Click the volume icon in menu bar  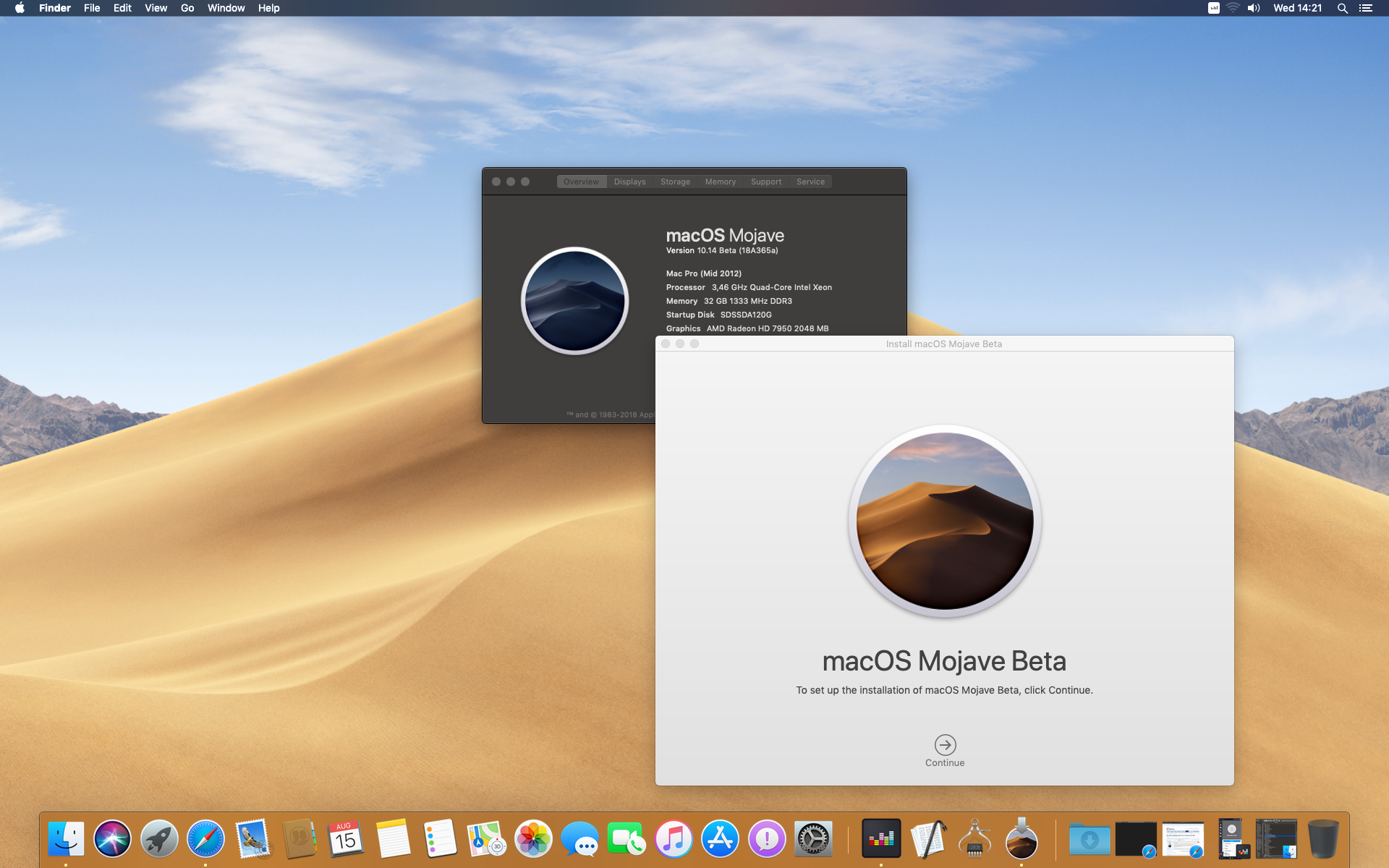click(x=1254, y=8)
